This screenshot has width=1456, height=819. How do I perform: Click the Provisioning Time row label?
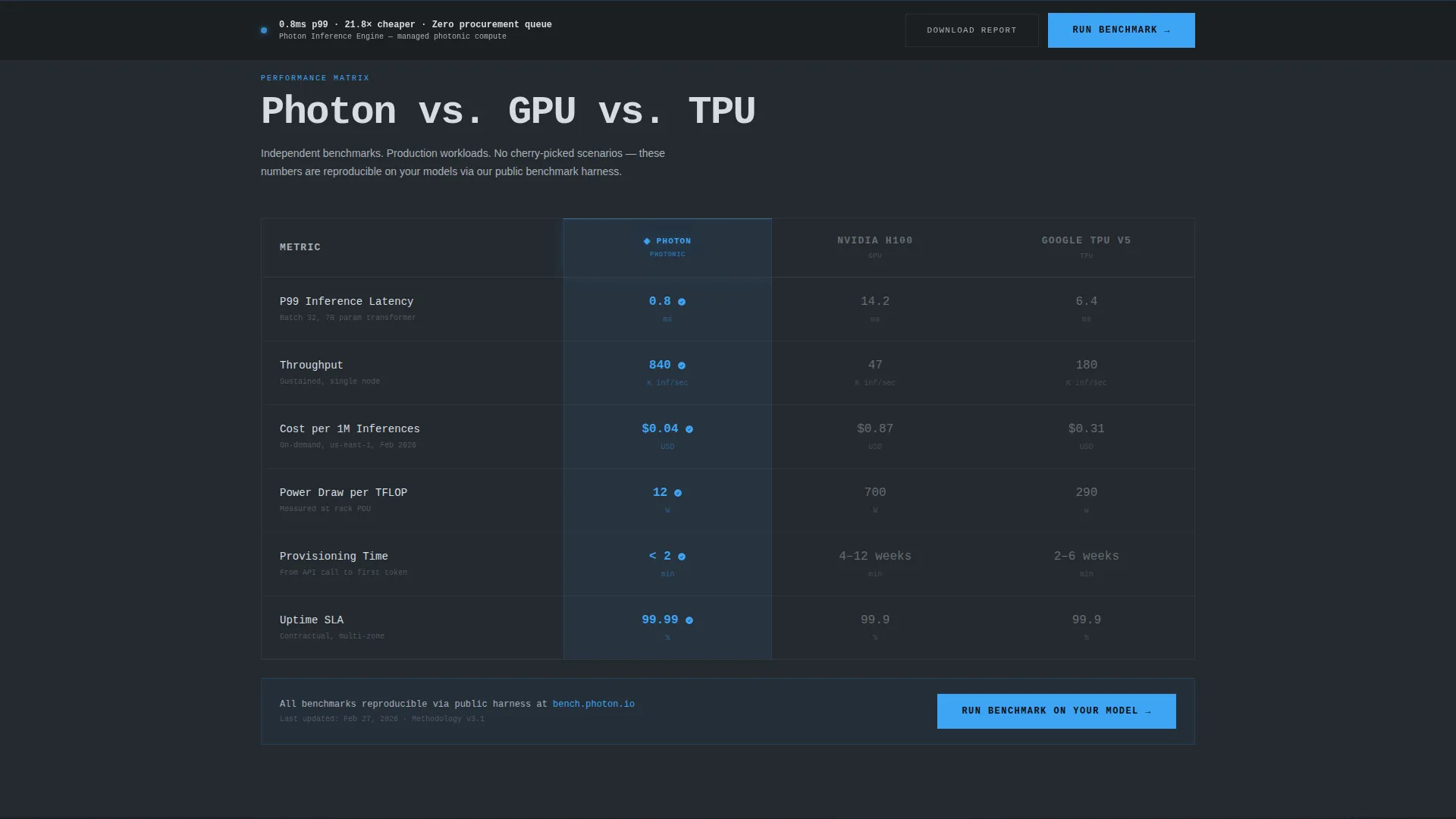[x=334, y=557]
